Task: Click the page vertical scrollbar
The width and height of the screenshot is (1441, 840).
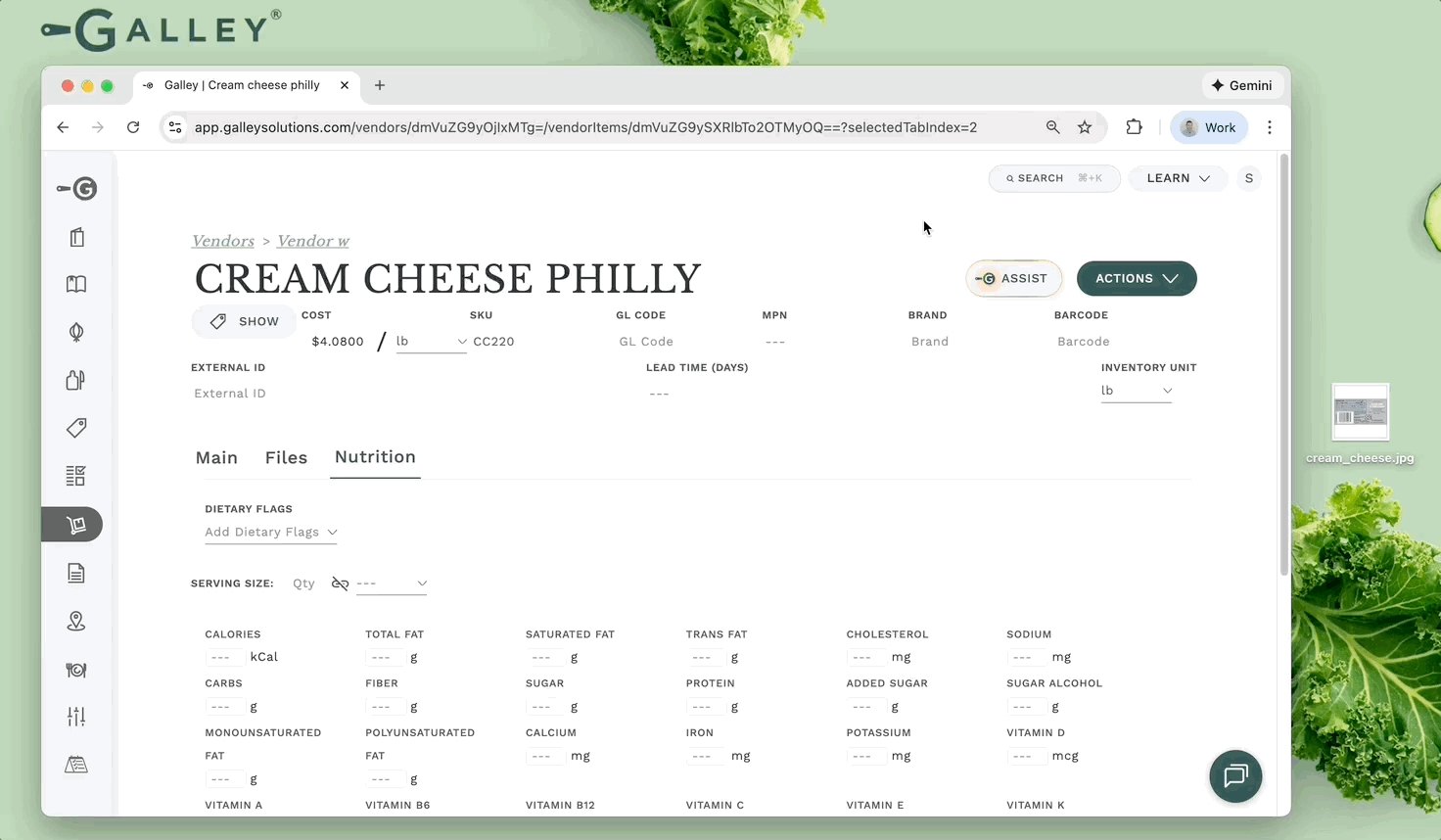Action: [x=1284, y=364]
